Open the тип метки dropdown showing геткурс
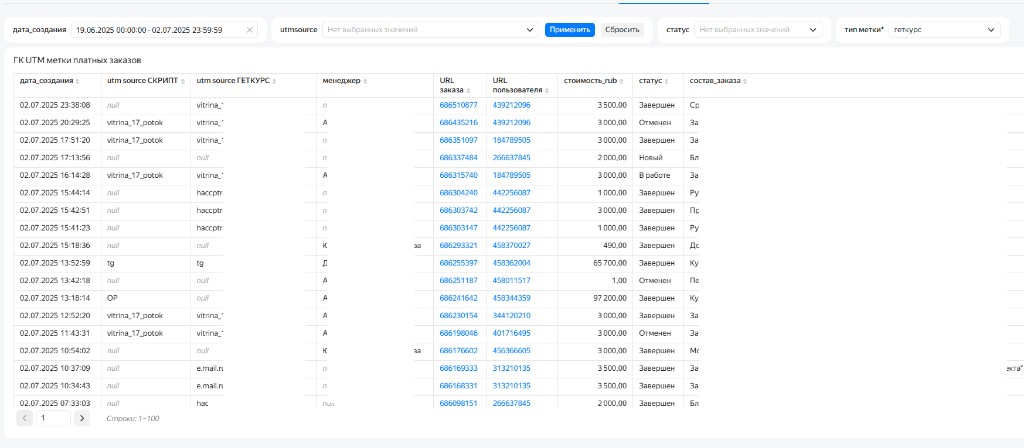Image resolution: width=1024 pixels, height=448 pixels. point(944,29)
